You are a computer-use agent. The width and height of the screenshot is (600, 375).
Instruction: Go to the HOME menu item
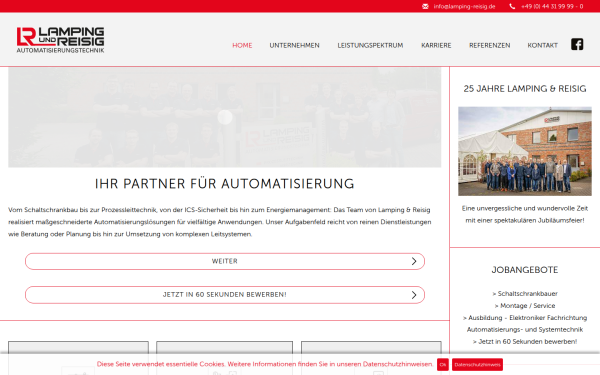tap(242, 45)
